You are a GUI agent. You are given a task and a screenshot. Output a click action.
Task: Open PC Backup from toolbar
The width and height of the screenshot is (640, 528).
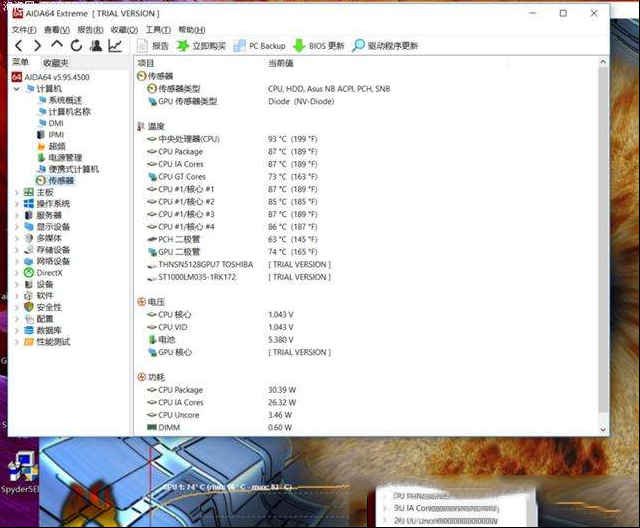pyautogui.click(x=259, y=46)
